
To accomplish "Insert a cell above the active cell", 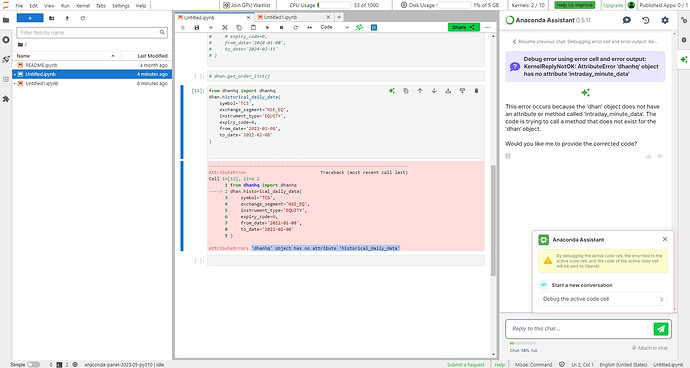I will (448, 91).
